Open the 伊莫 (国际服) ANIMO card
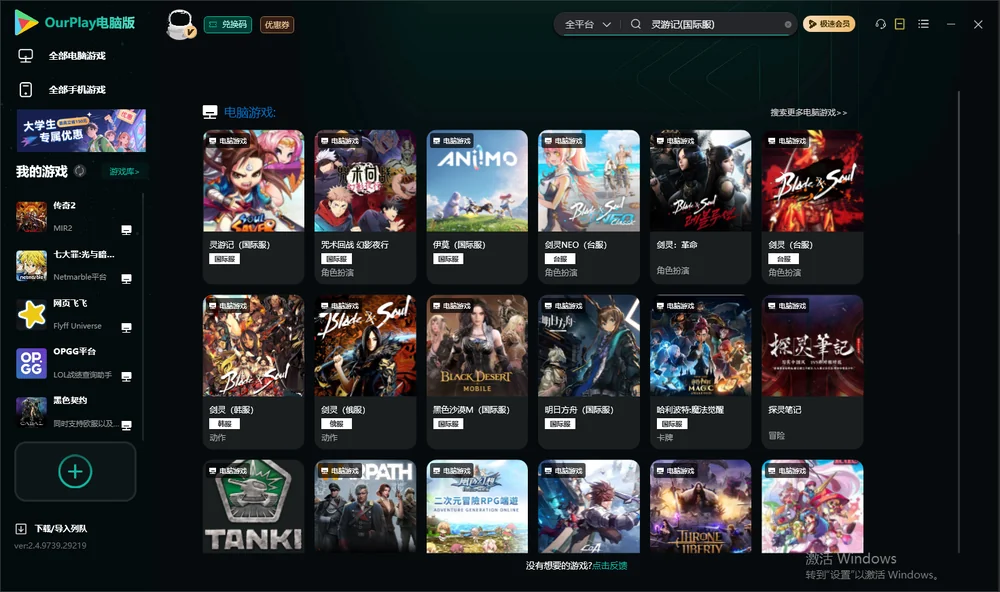The image size is (1000, 592). tap(477, 207)
